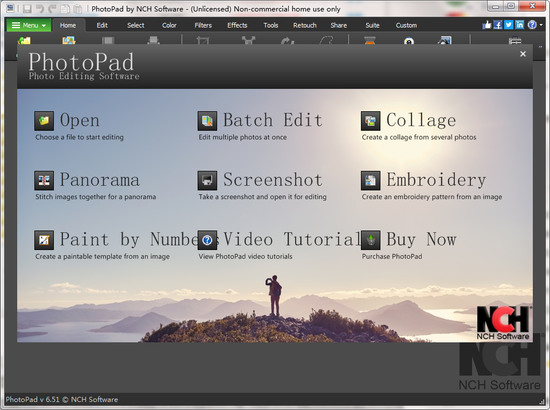550x410 pixels.
Task: Open the LinkedIn icon
Action: tap(519, 25)
